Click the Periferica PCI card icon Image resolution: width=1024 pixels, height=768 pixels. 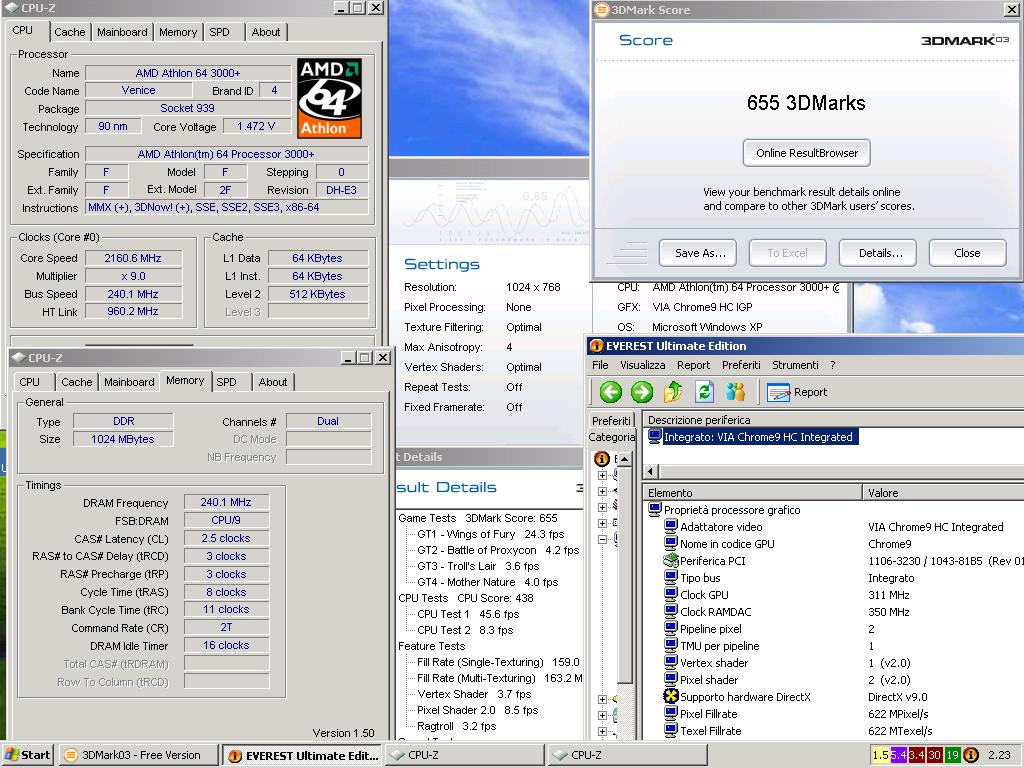(x=671, y=560)
